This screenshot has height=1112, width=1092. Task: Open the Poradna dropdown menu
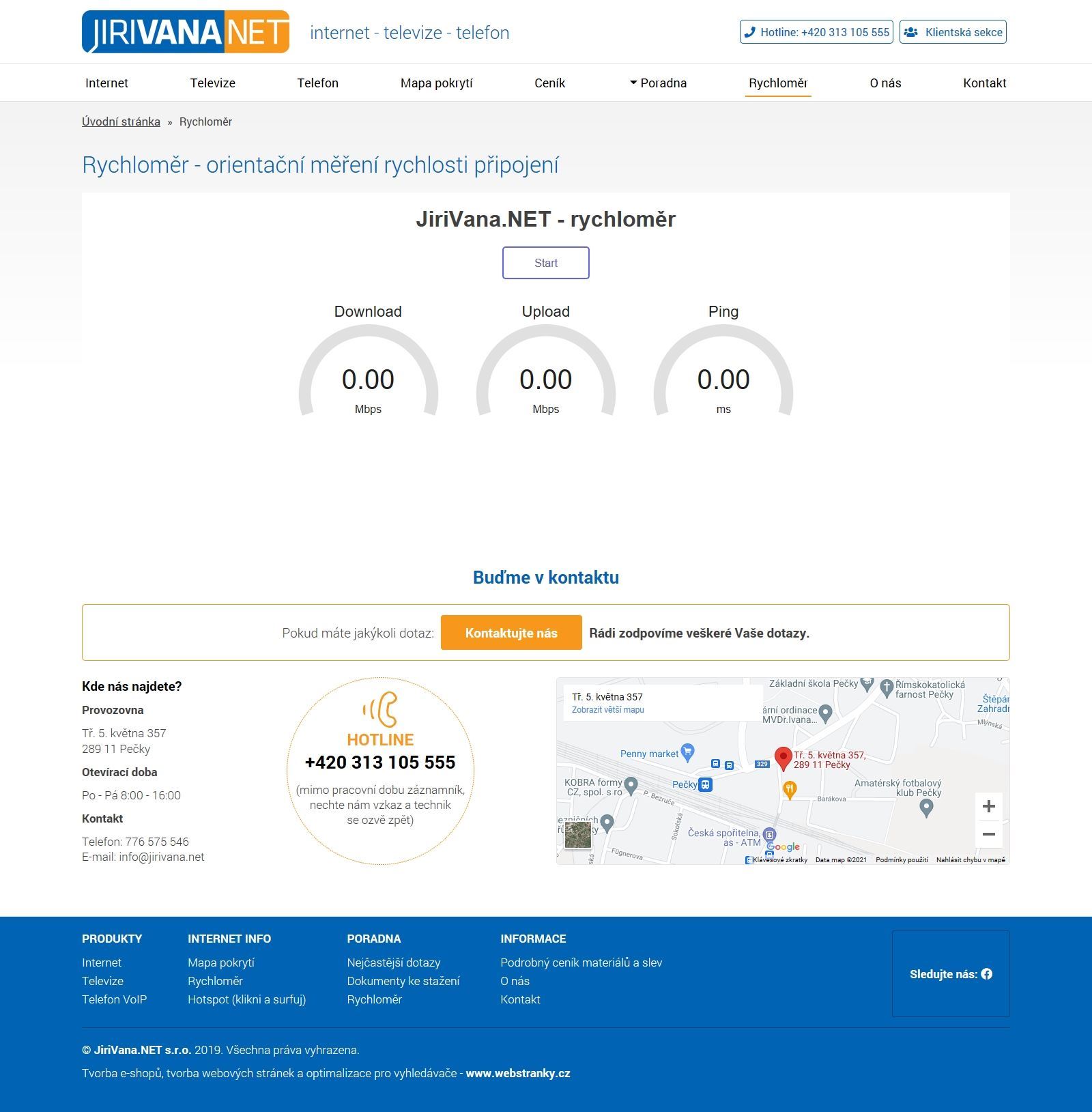[658, 83]
